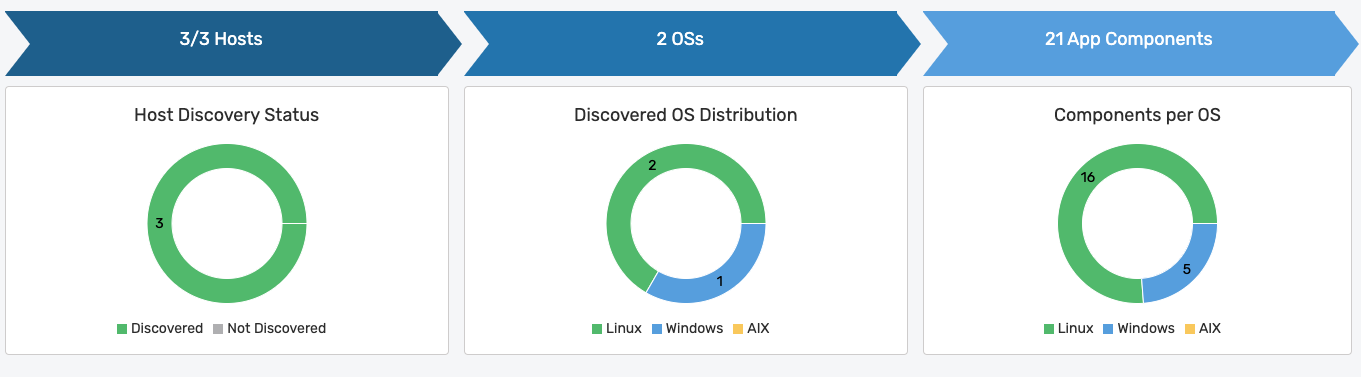1361x377 pixels.
Task: Hide Windows in OS Distribution legend
Action: tap(687, 328)
